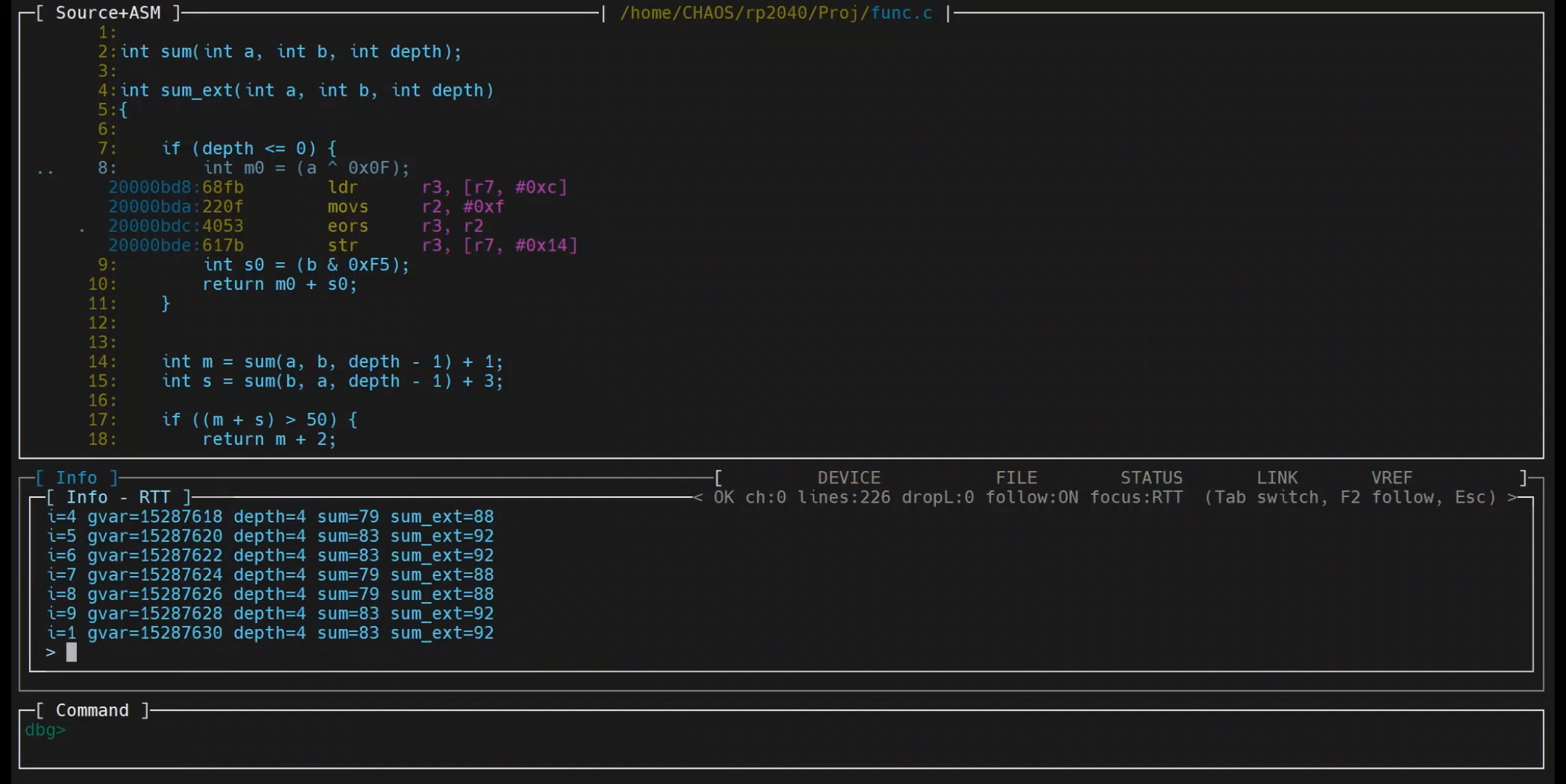Select the eors instruction at 20000bdc
1566x784 pixels.
pyautogui.click(x=347, y=226)
